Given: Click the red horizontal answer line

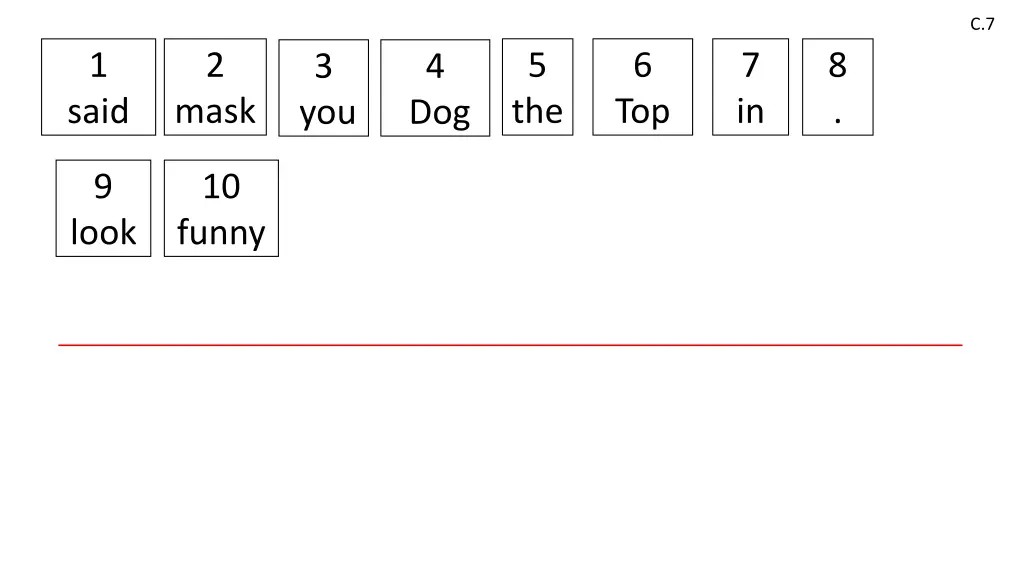Looking at the screenshot, I should coord(510,344).
